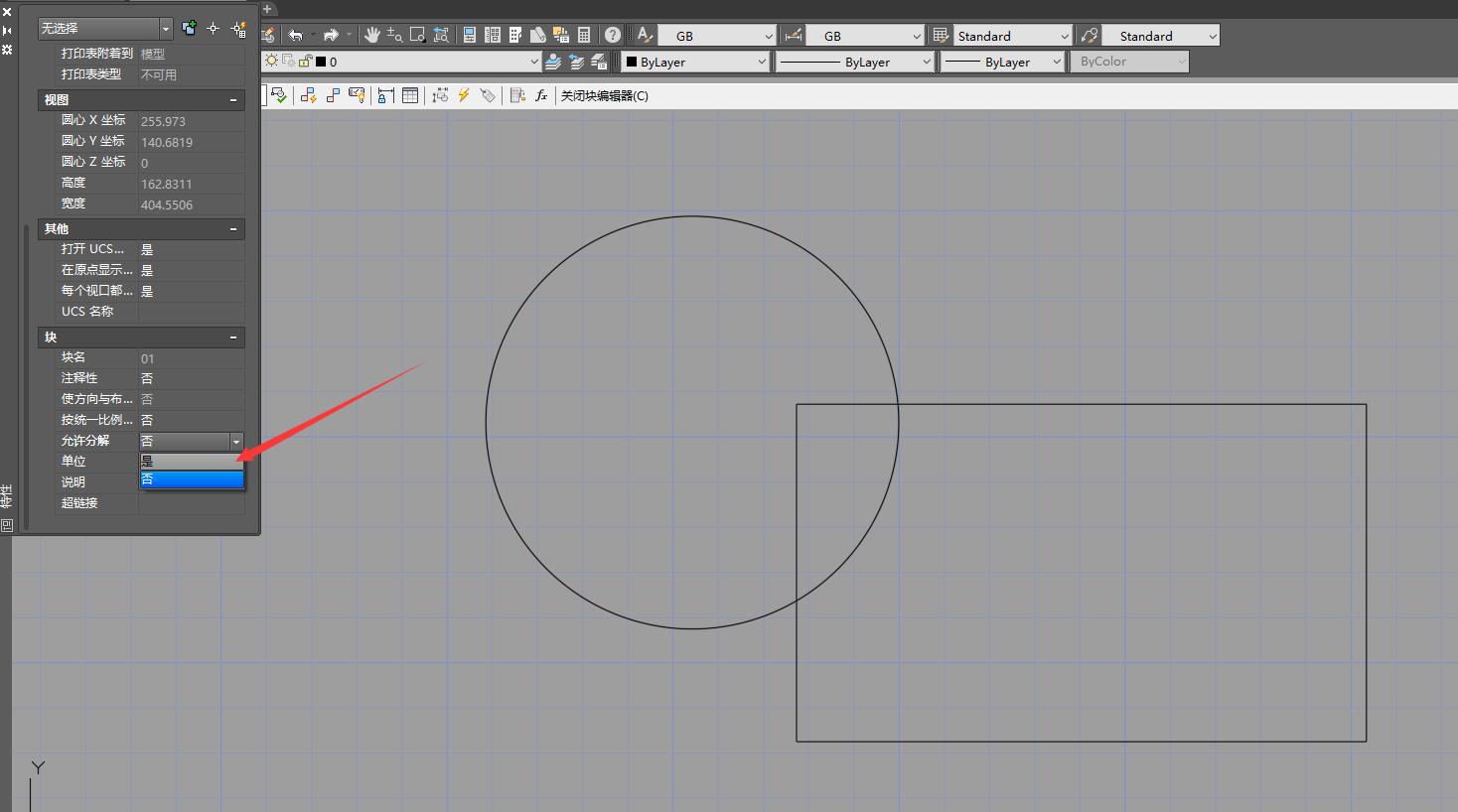Expand the layer 0 dropdown list
1458x812 pixels.
point(533,62)
